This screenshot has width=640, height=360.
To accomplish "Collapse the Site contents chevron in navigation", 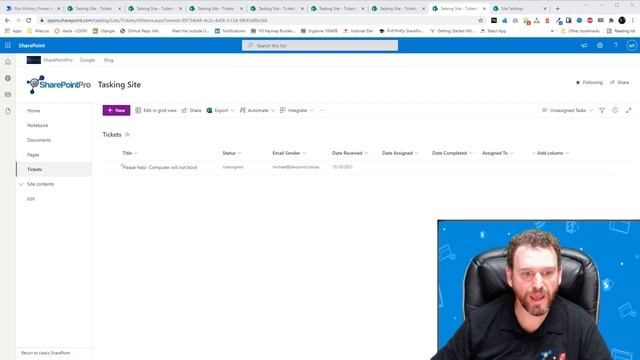I will pos(21,184).
